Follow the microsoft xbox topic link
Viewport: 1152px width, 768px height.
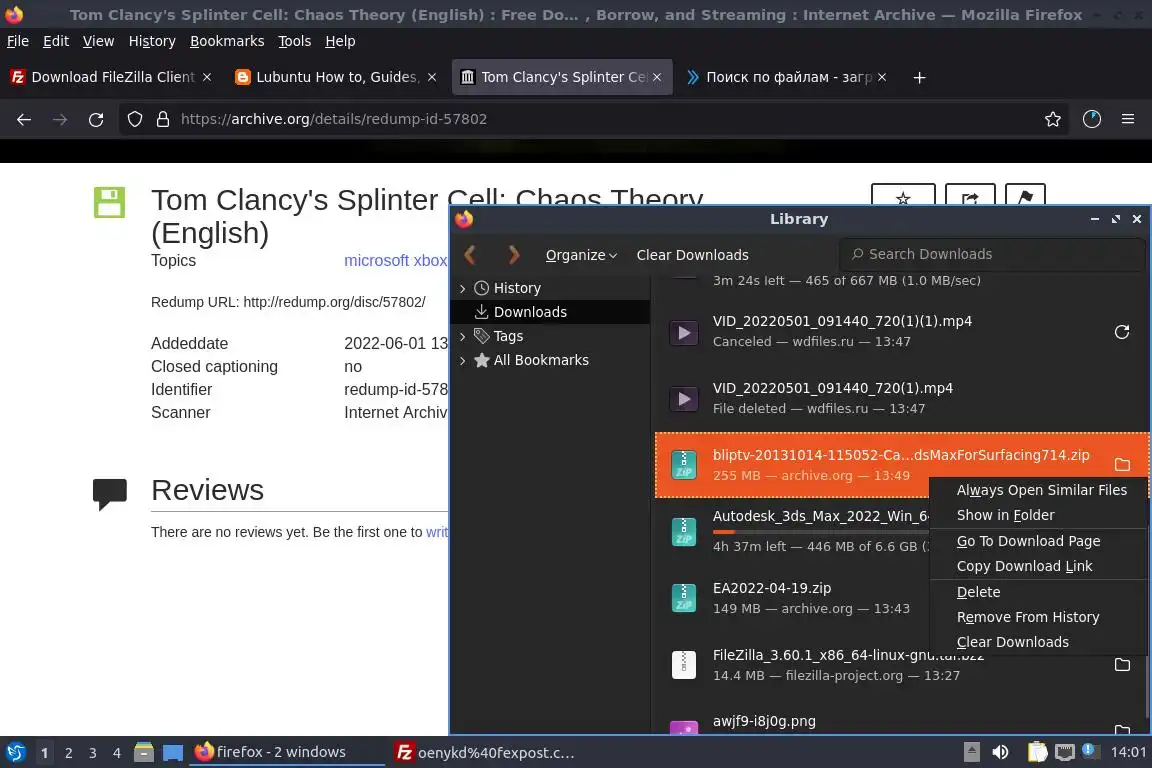pos(395,261)
